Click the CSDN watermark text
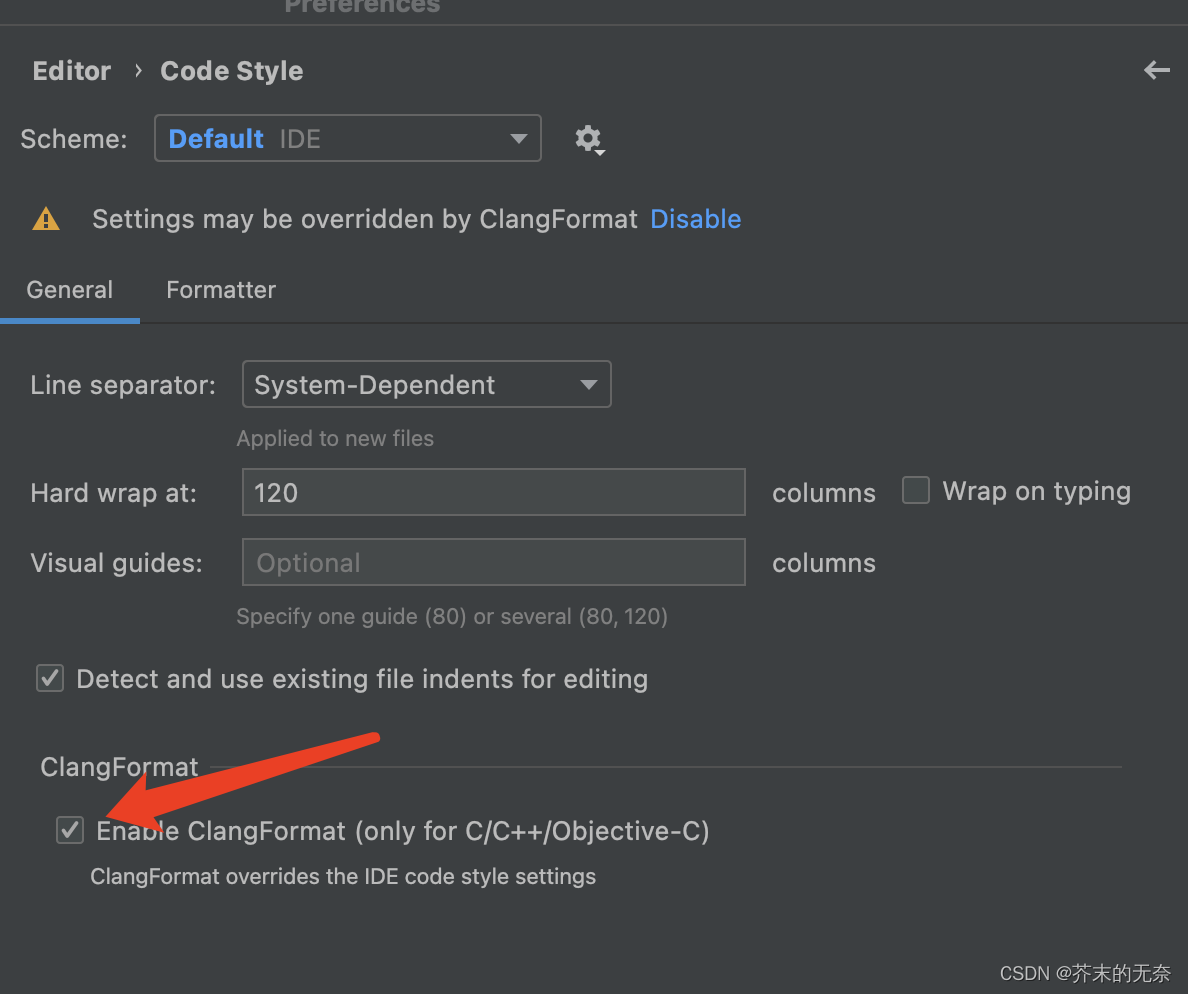The image size is (1188, 994). [x=1085, y=972]
